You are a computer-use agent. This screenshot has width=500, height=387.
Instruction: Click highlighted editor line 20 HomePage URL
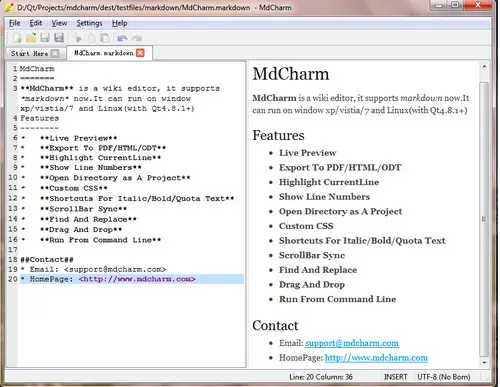coord(137,279)
